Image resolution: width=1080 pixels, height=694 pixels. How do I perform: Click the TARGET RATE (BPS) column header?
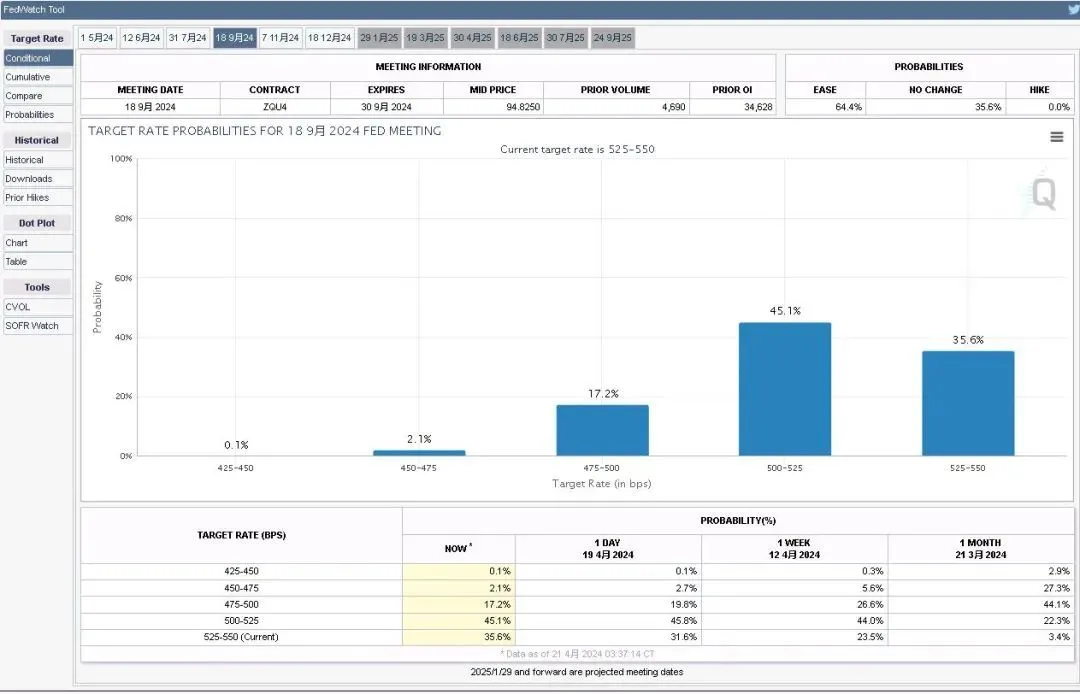(x=241, y=535)
